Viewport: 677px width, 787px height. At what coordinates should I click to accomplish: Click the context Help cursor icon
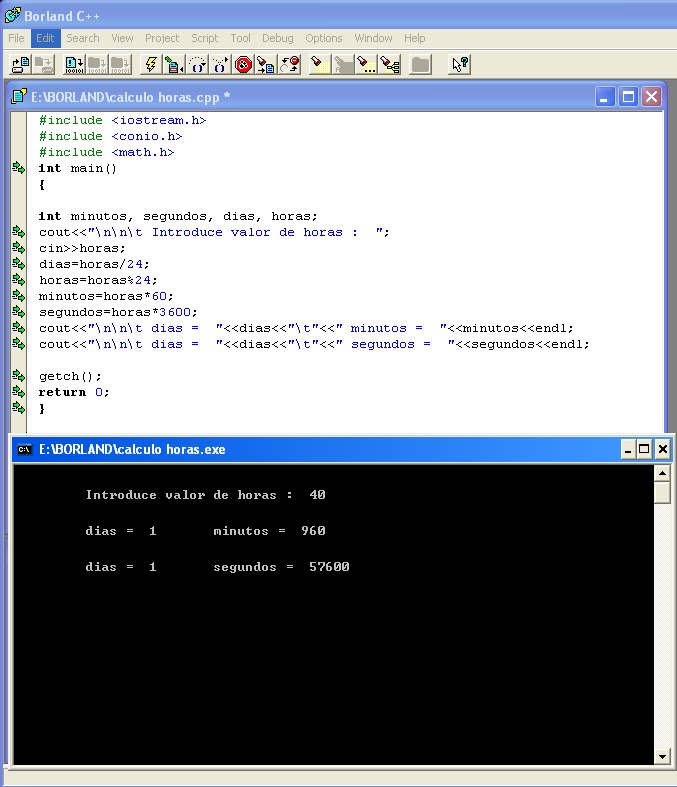[459, 65]
